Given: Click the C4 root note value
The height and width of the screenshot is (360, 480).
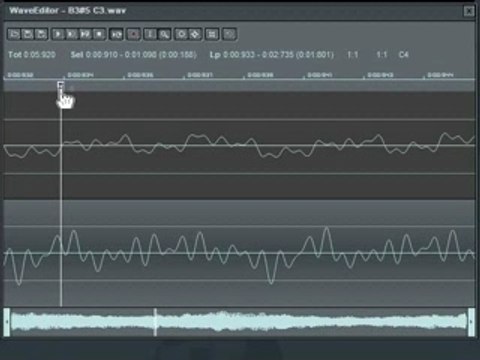Looking at the screenshot, I should pos(403,55).
